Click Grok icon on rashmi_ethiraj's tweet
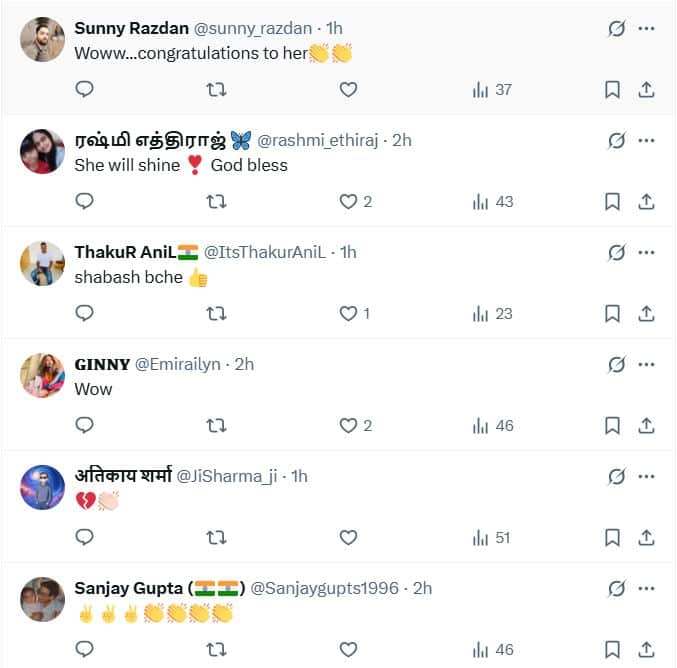Image resolution: width=677 pixels, height=668 pixels. point(616,141)
